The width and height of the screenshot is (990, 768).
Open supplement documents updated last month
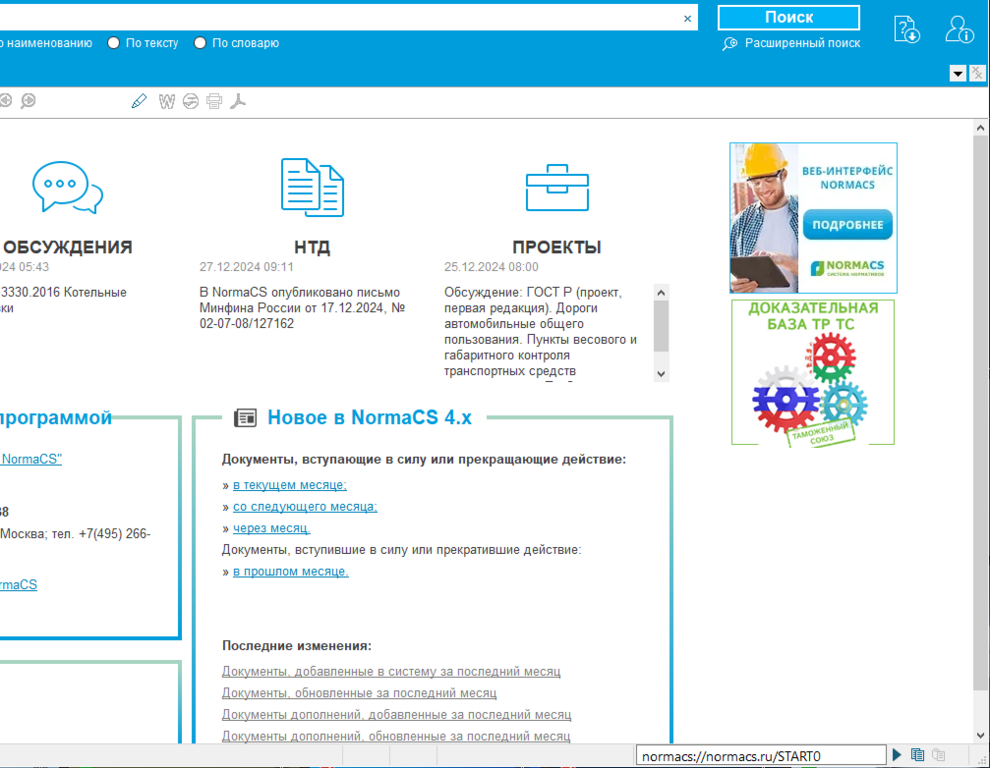[x=396, y=736]
